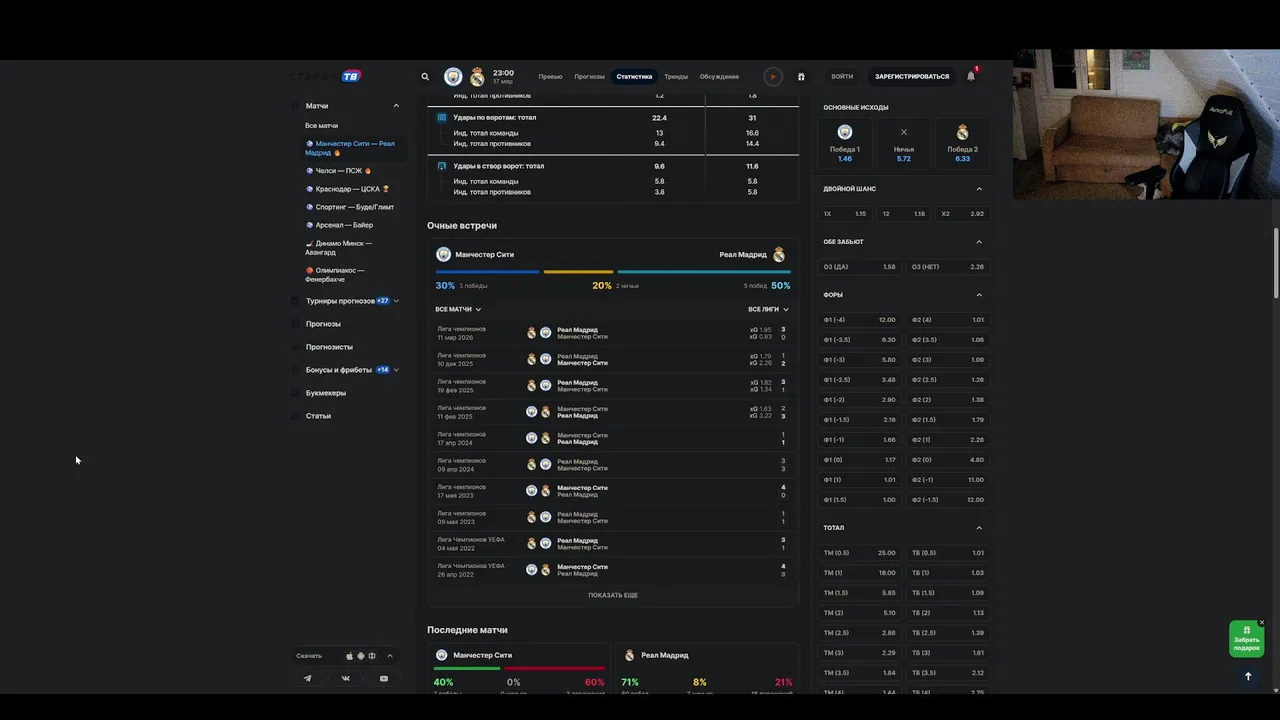Click the search magnifier icon in header
The image size is (1280, 720).
[425, 76]
